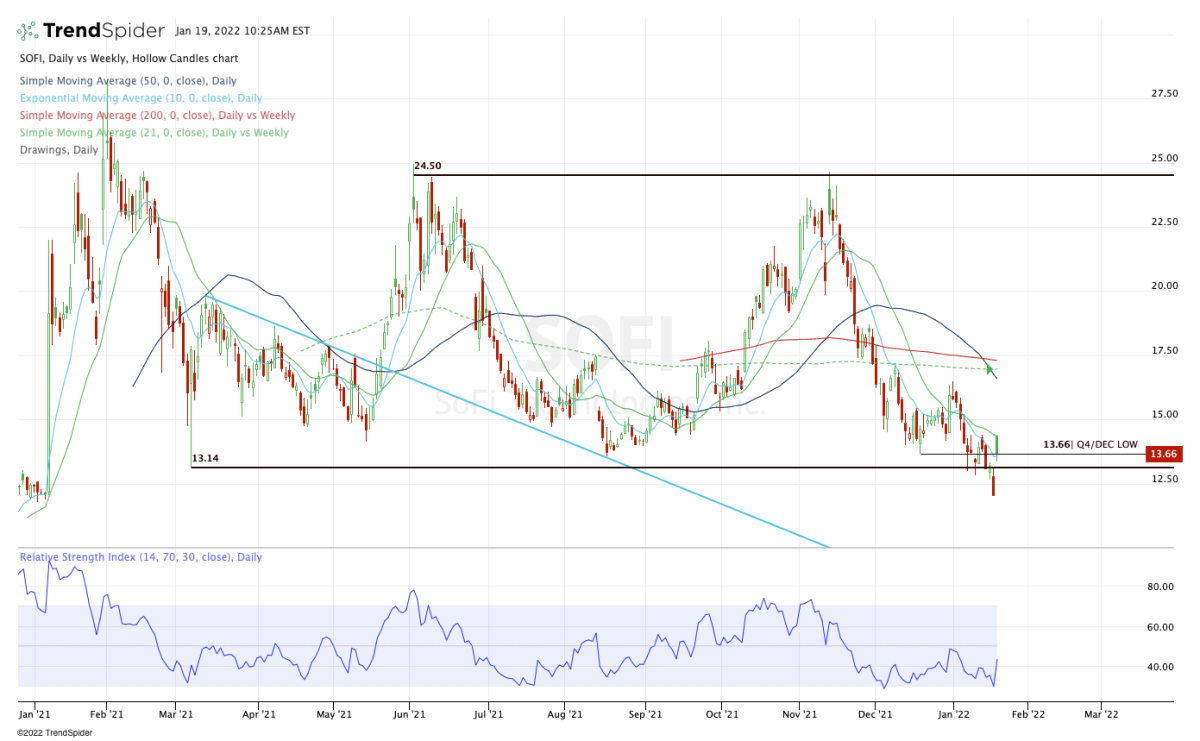
Task: Click the 13.14 support level label
Action: pyautogui.click(x=205, y=459)
